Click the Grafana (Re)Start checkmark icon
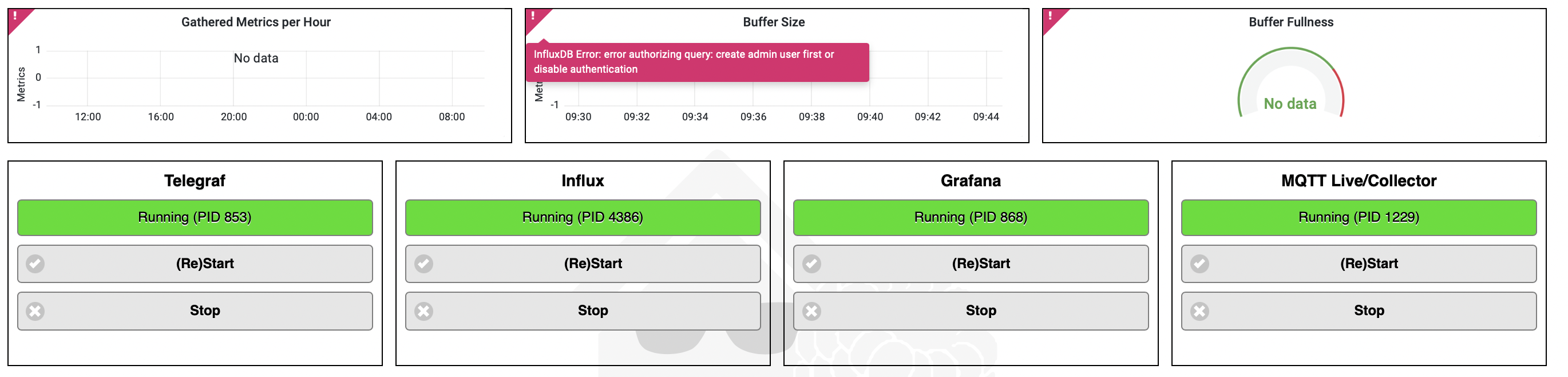Screen dimensions: 1568x377 coord(811,264)
